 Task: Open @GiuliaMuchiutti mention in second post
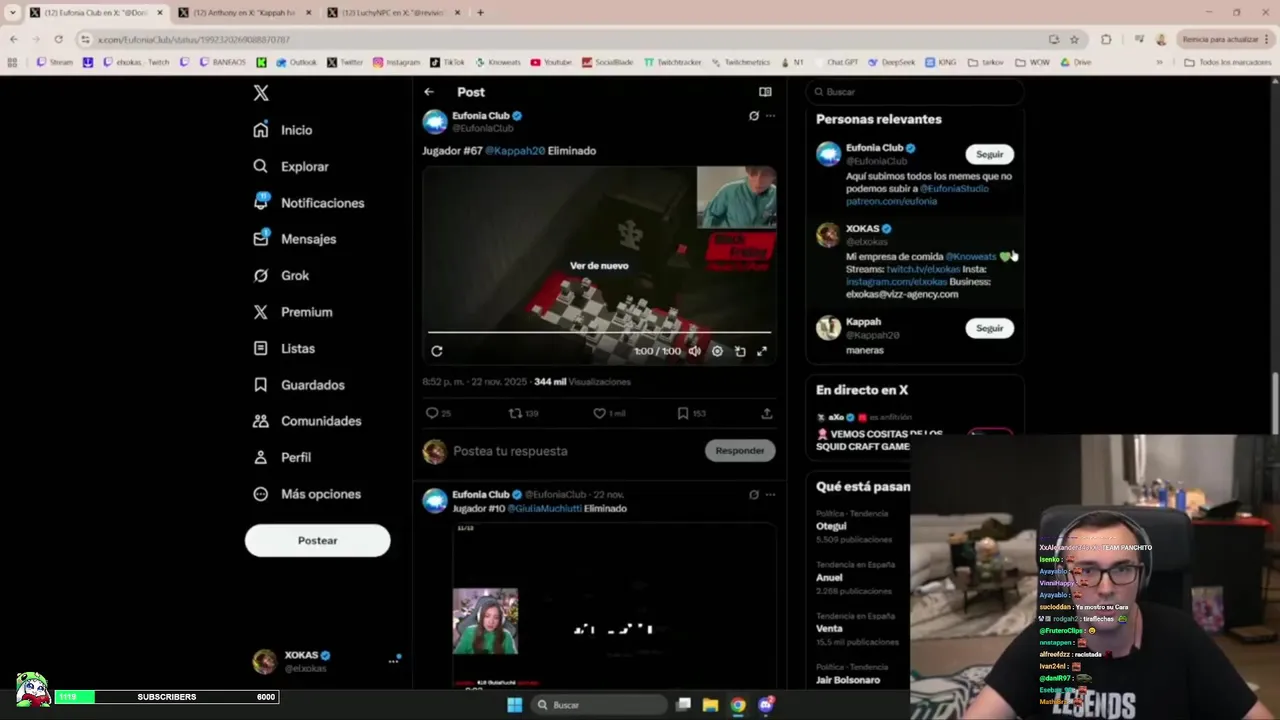click(544, 509)
